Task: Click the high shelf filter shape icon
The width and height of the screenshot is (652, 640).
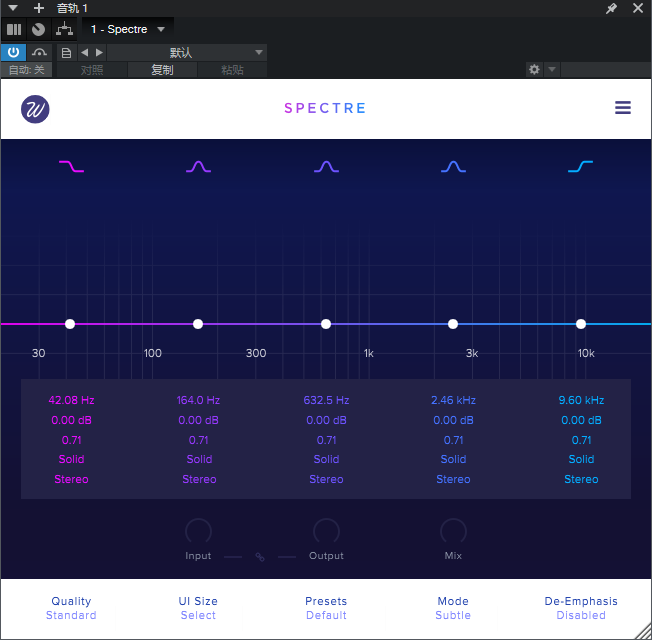Action: (580, 166)
